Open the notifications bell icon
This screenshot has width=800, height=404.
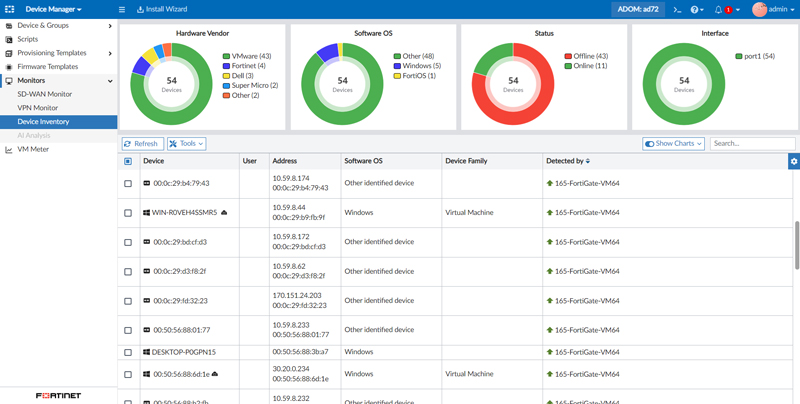pos(718,9)
